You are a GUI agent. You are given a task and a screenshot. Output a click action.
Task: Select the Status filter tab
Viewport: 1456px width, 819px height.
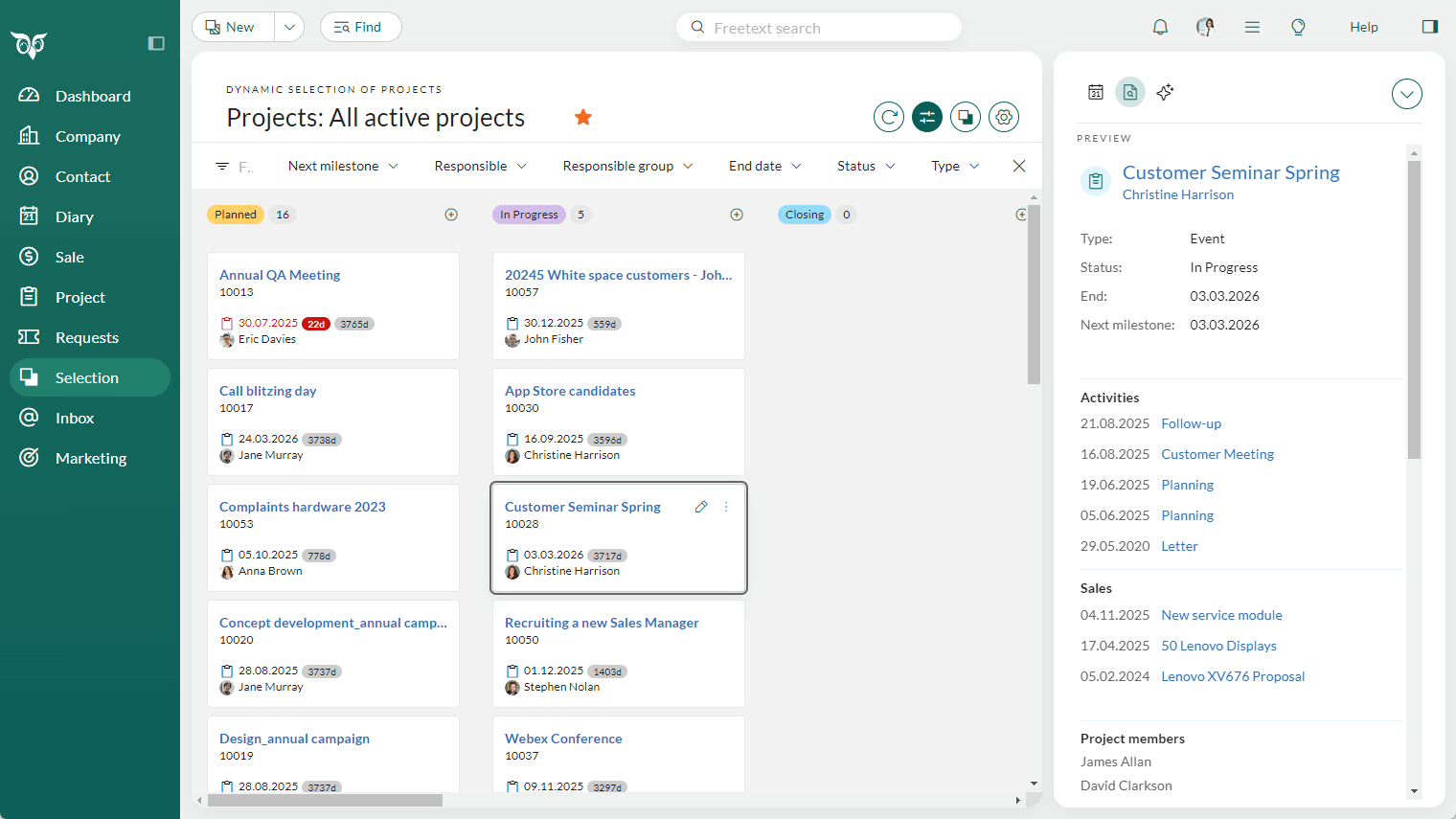pyautogui.click(x=864, y=166)
